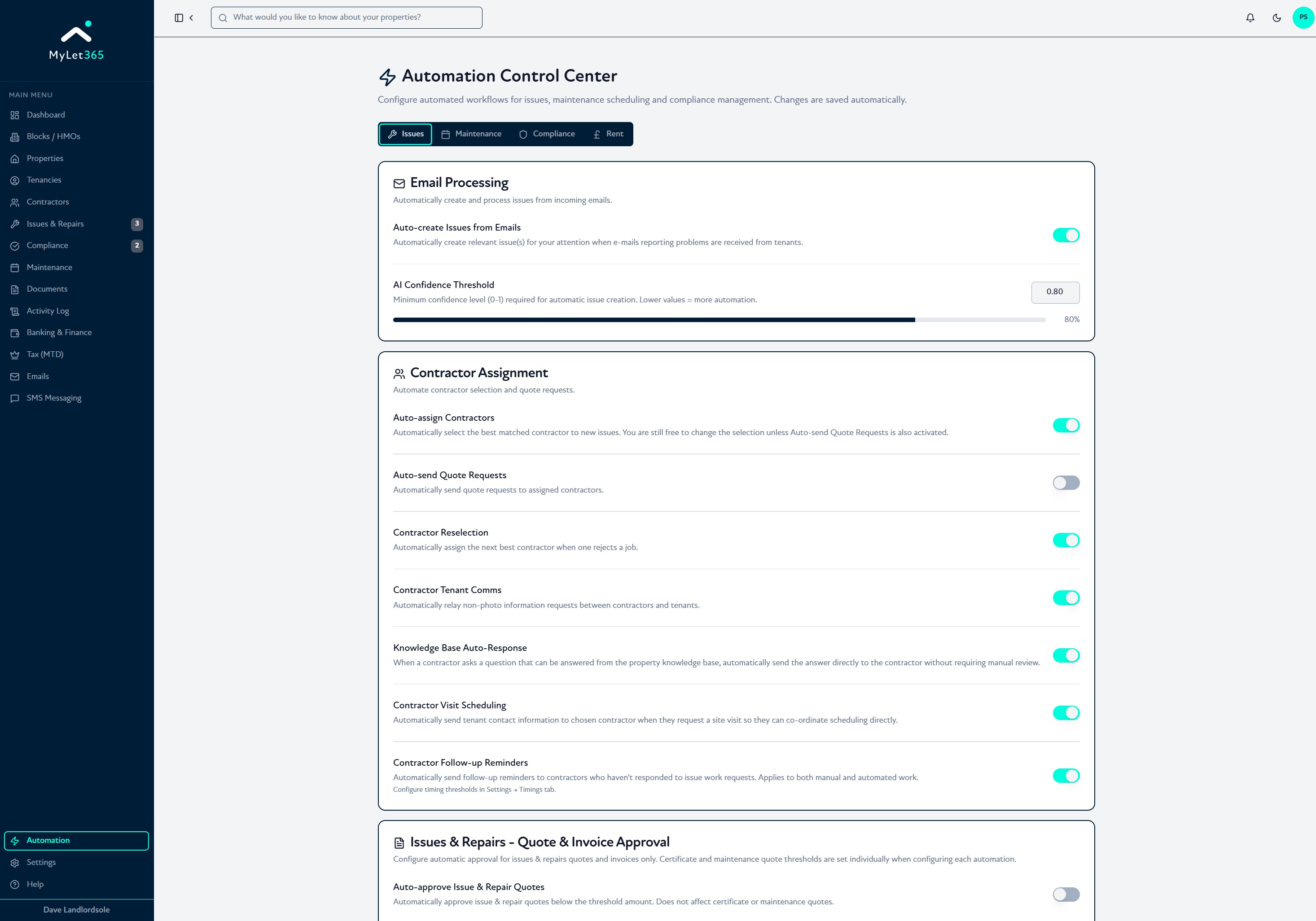Click the Issues & Repairs badge showing 3
The image size is (1316, 921).
[137, 224]
